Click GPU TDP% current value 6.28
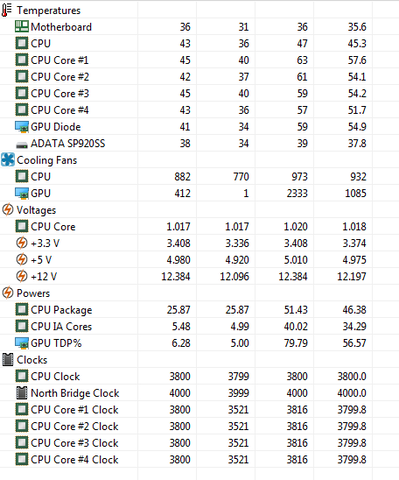 pos(181,343)
